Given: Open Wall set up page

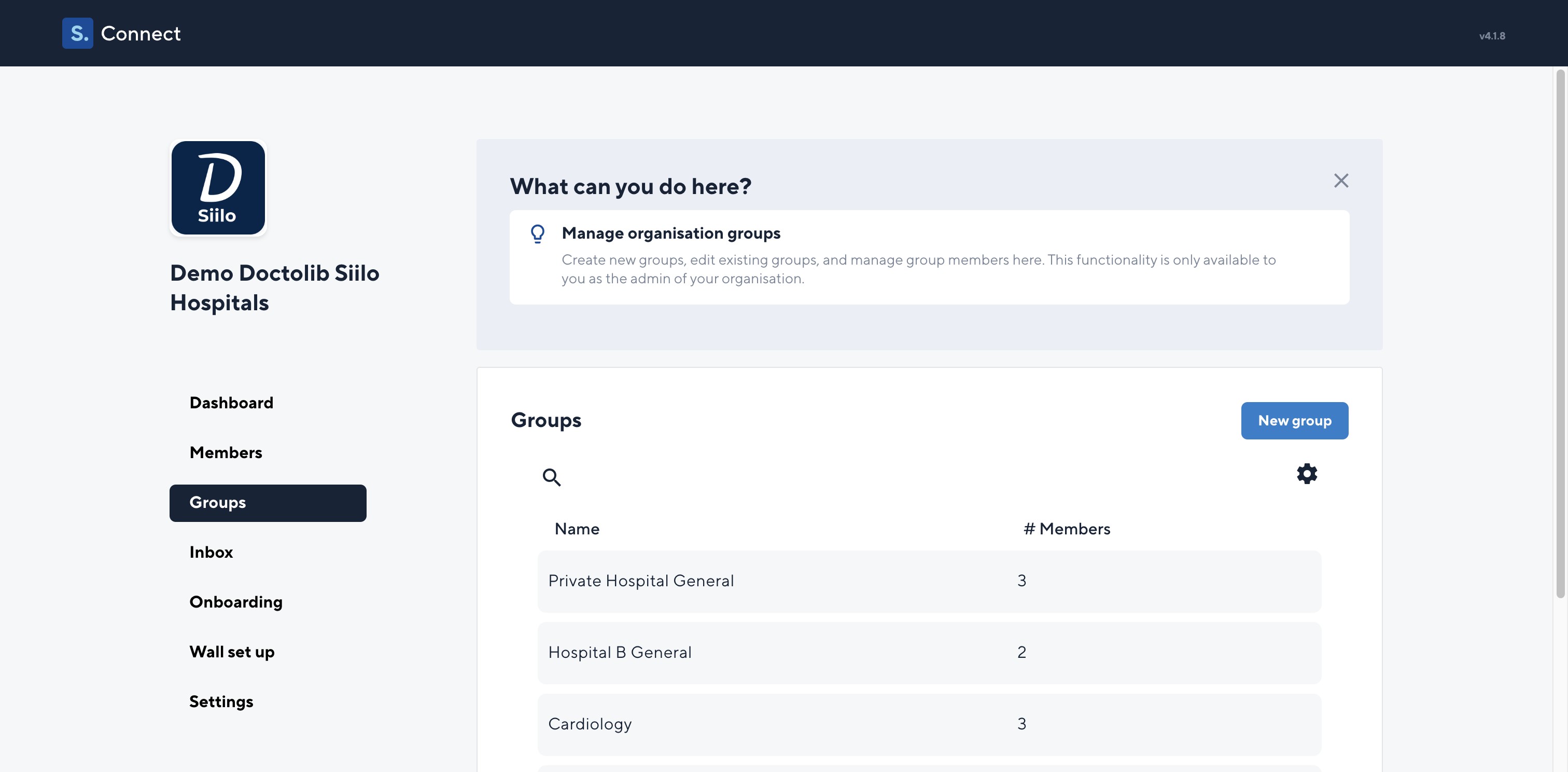Looking at the screenshot, I should click(231, 652).
